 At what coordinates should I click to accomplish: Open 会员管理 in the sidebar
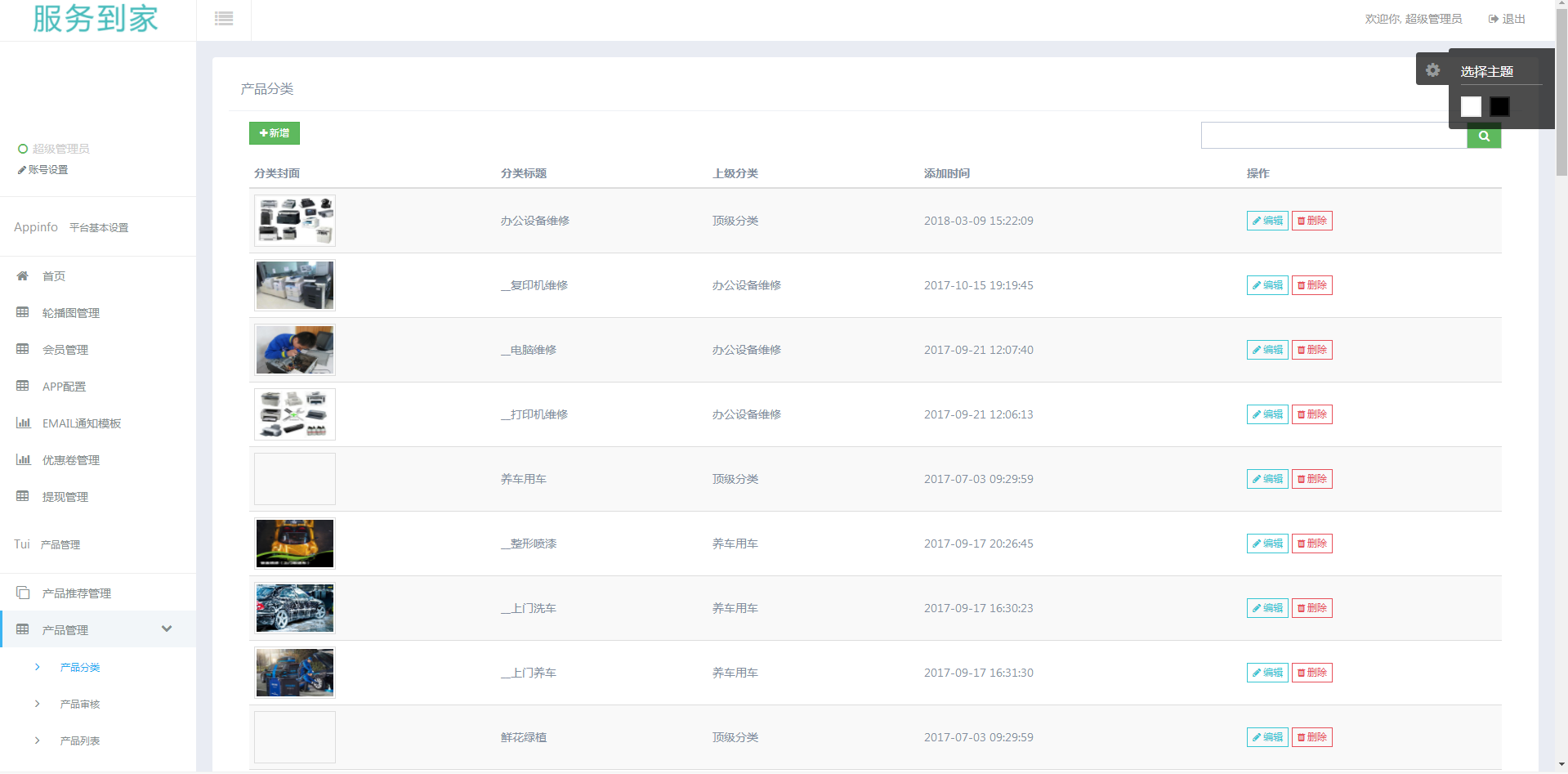65,350
